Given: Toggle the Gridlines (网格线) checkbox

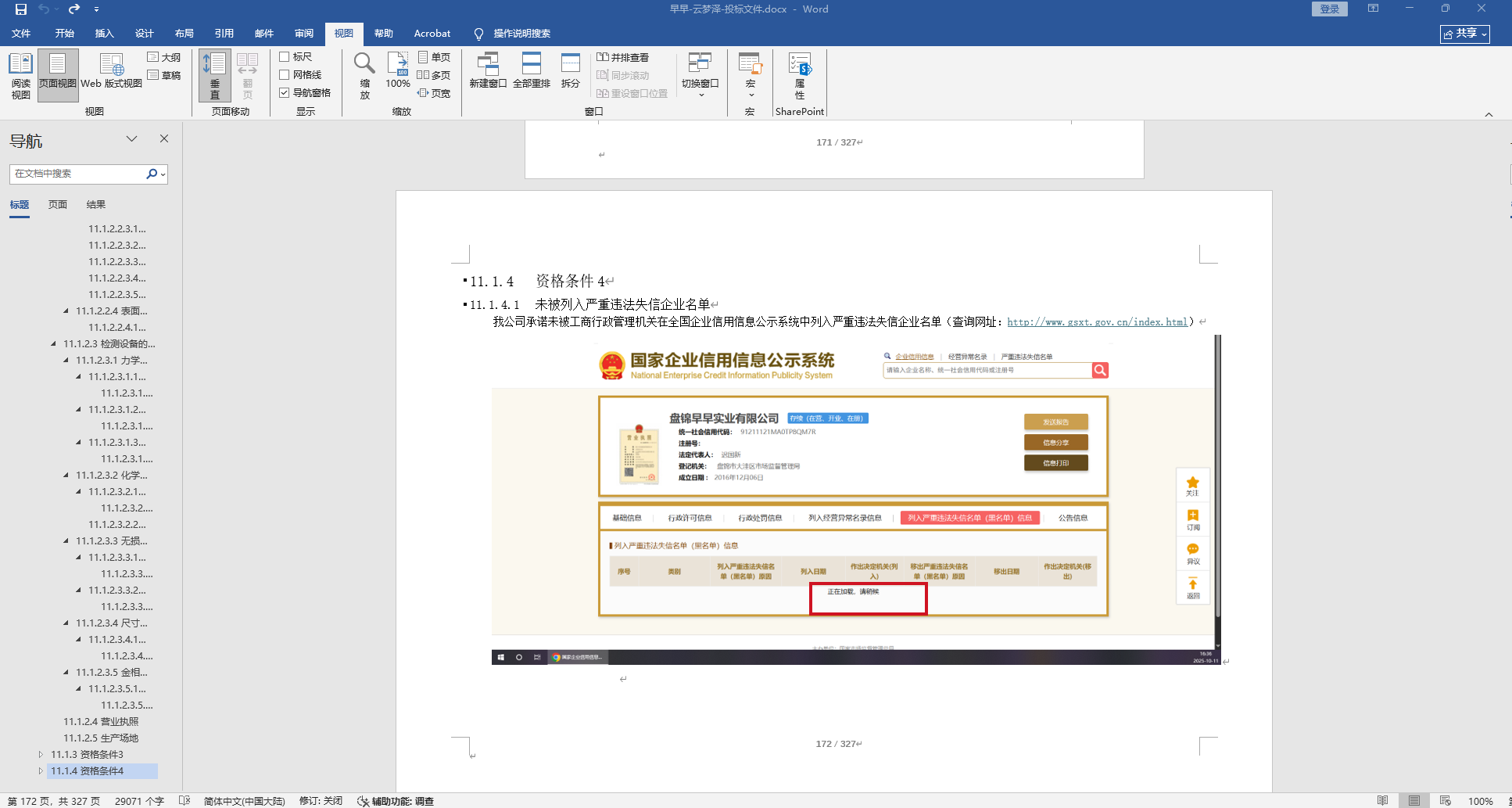Looking at the screenshot, I should 285,75.
